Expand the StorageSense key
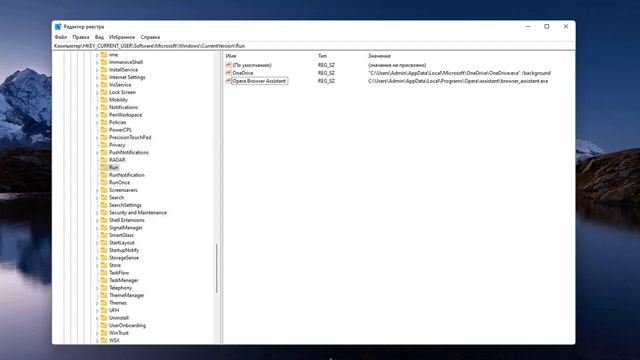 pyautogui.click(x=97, y=258)
